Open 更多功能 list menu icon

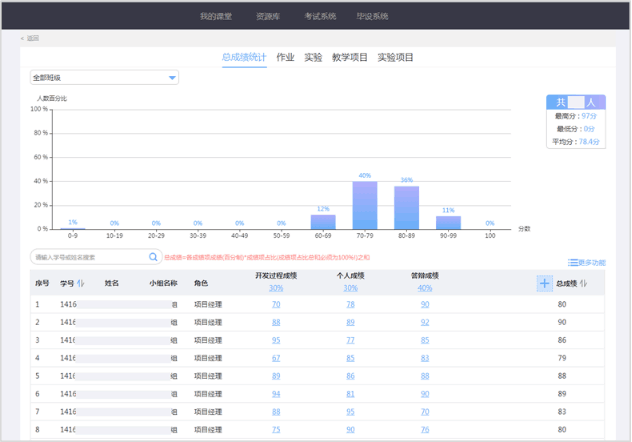(x=573, y=263)
